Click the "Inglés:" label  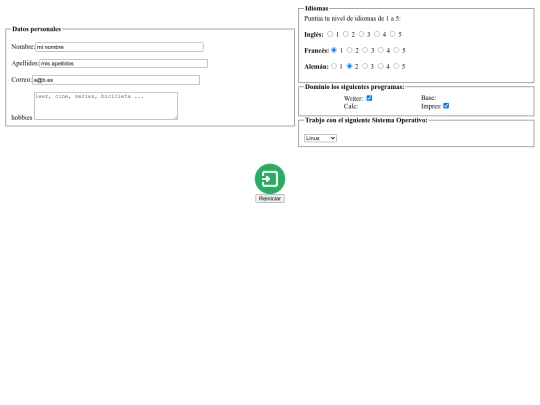tap(314, 34)
